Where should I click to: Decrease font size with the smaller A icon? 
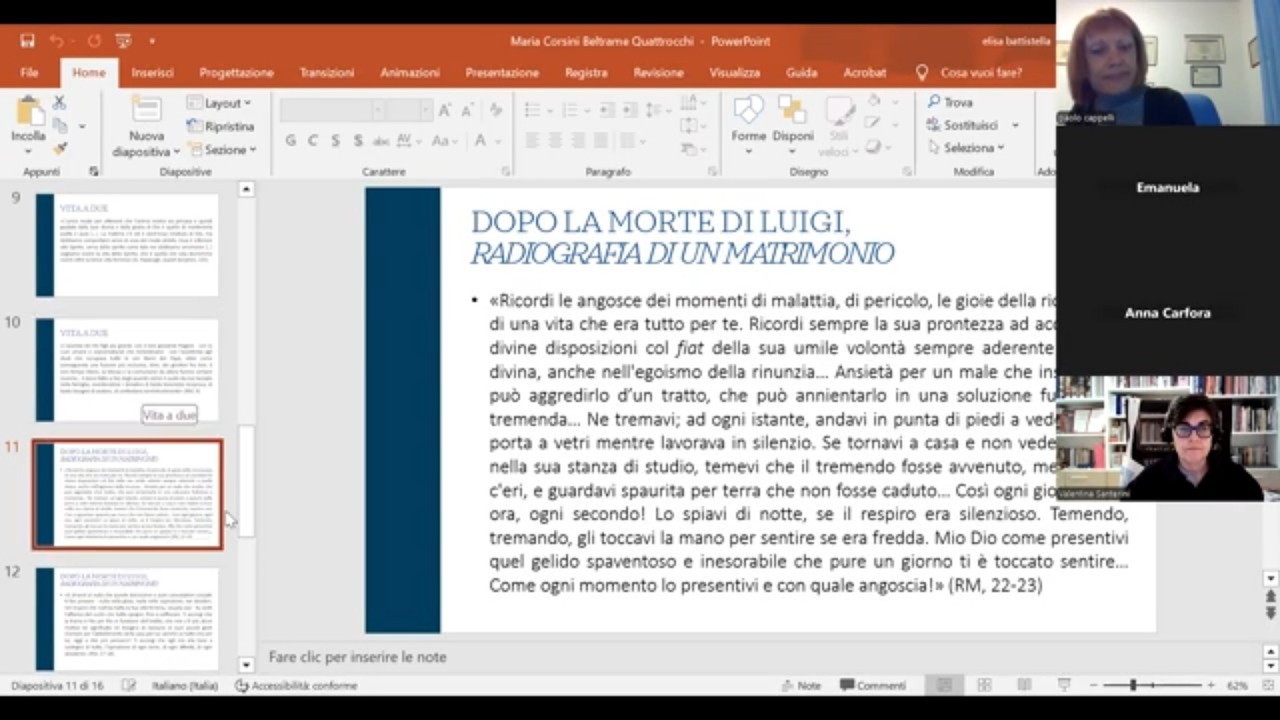[x=468, y=110]
